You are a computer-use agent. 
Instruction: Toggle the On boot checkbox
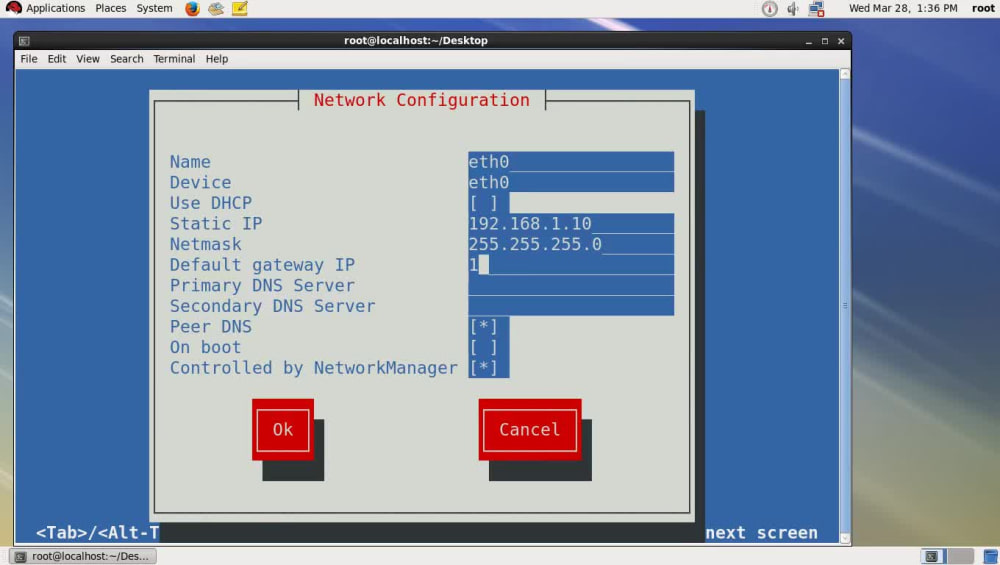(483, 347)
